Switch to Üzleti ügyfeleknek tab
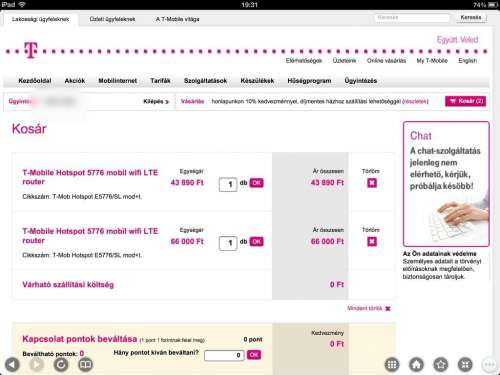 [x=112, y=19]
